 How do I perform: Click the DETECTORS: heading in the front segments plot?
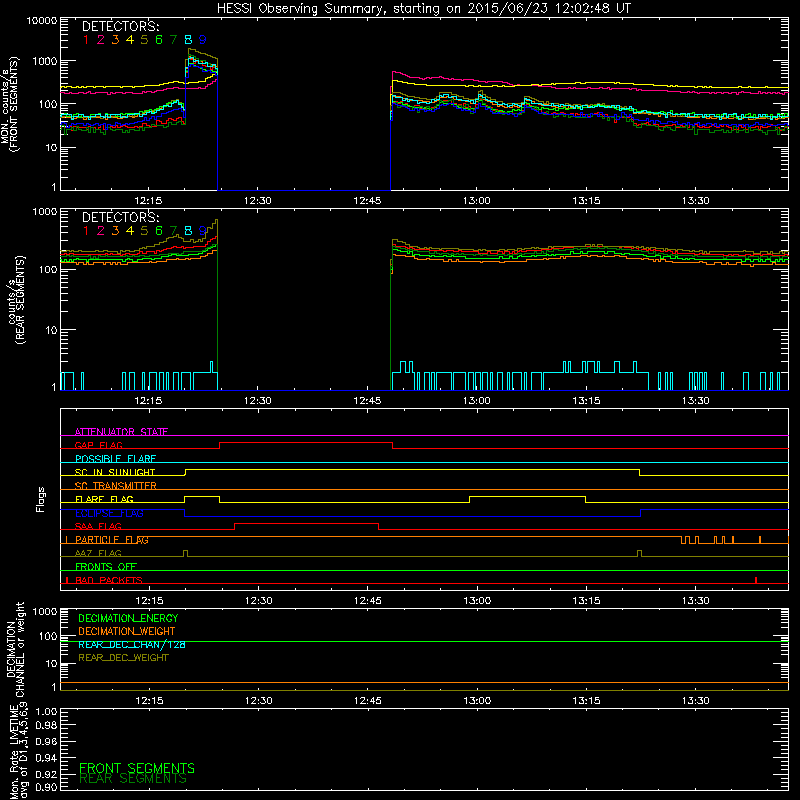pos(120,26)
